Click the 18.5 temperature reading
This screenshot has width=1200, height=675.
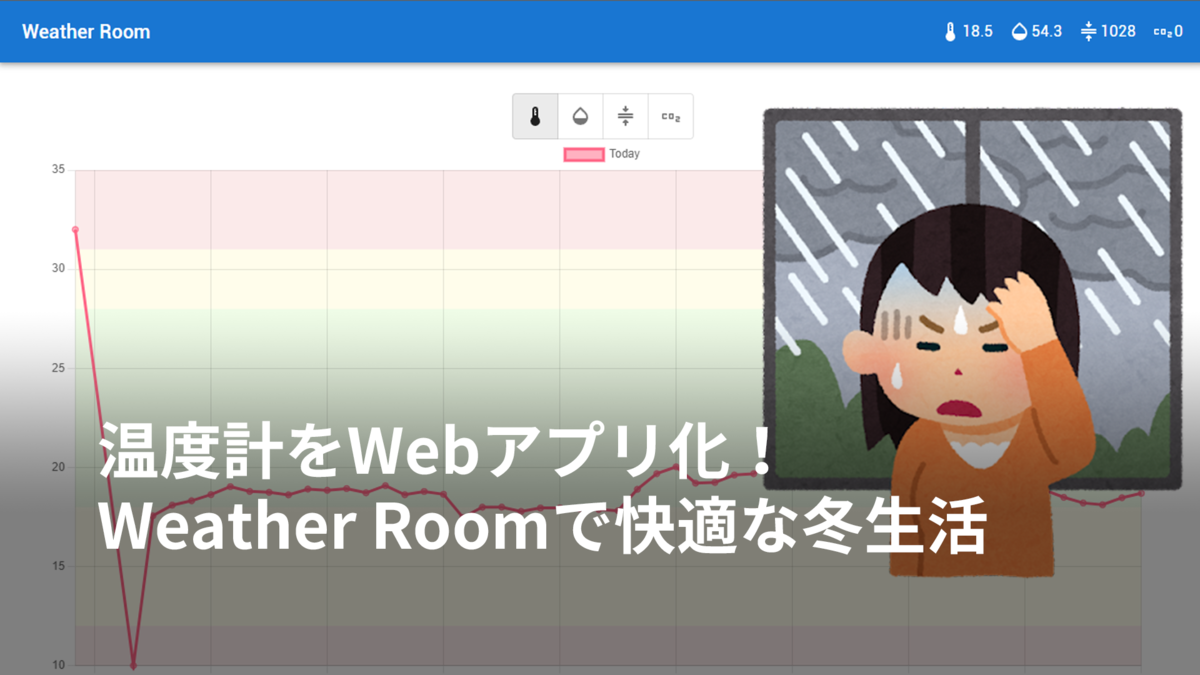[x=977, y=32]
